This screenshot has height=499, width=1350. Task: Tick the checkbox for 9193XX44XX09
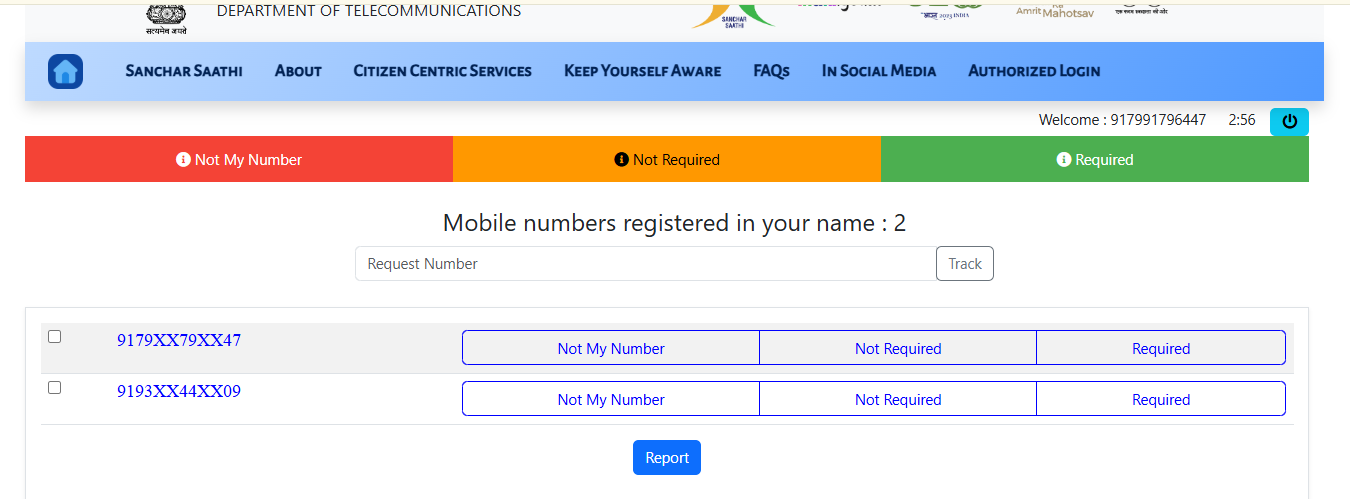click(55, 388)
